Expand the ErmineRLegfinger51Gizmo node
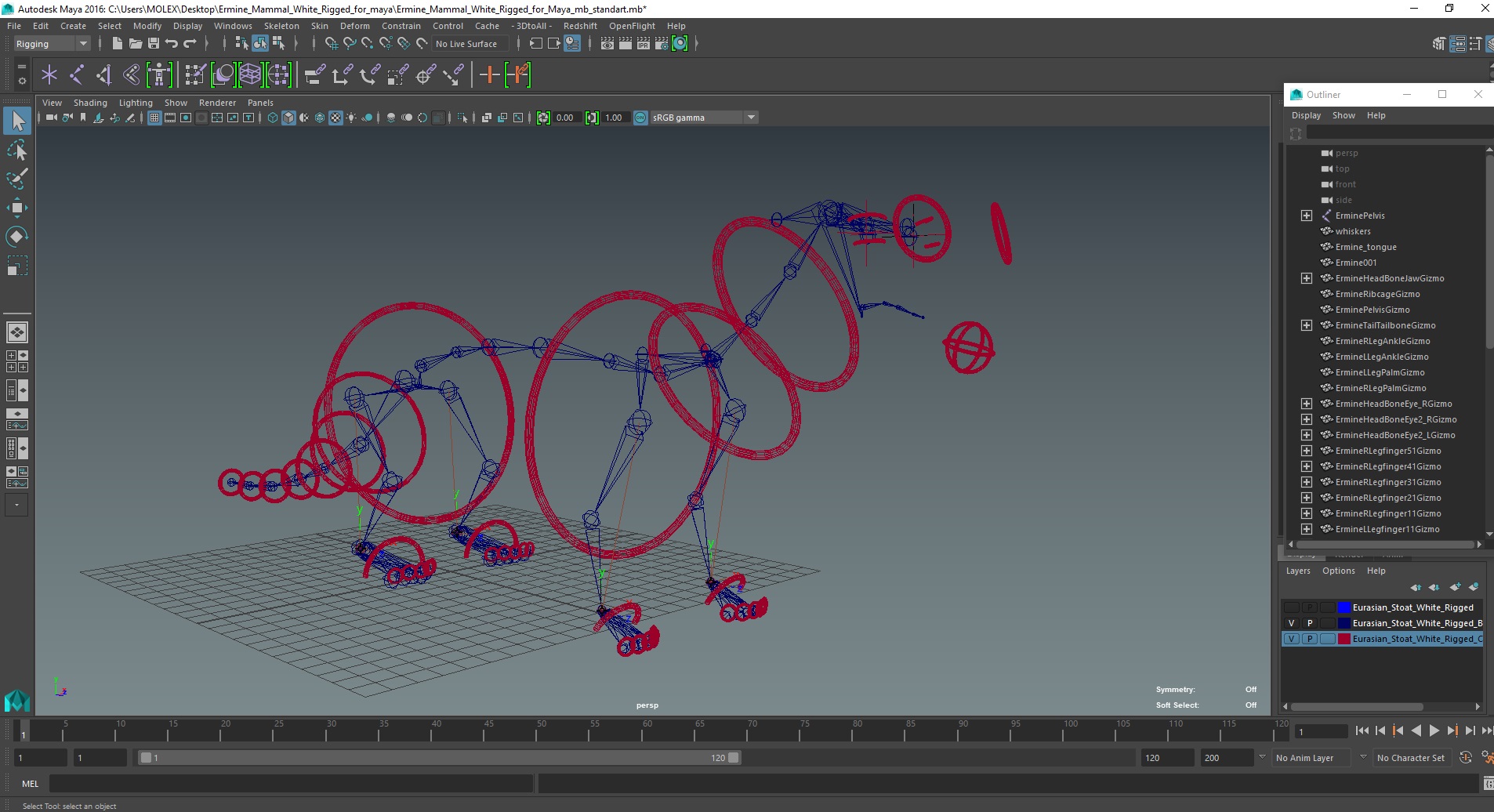 click(1306, 451)
